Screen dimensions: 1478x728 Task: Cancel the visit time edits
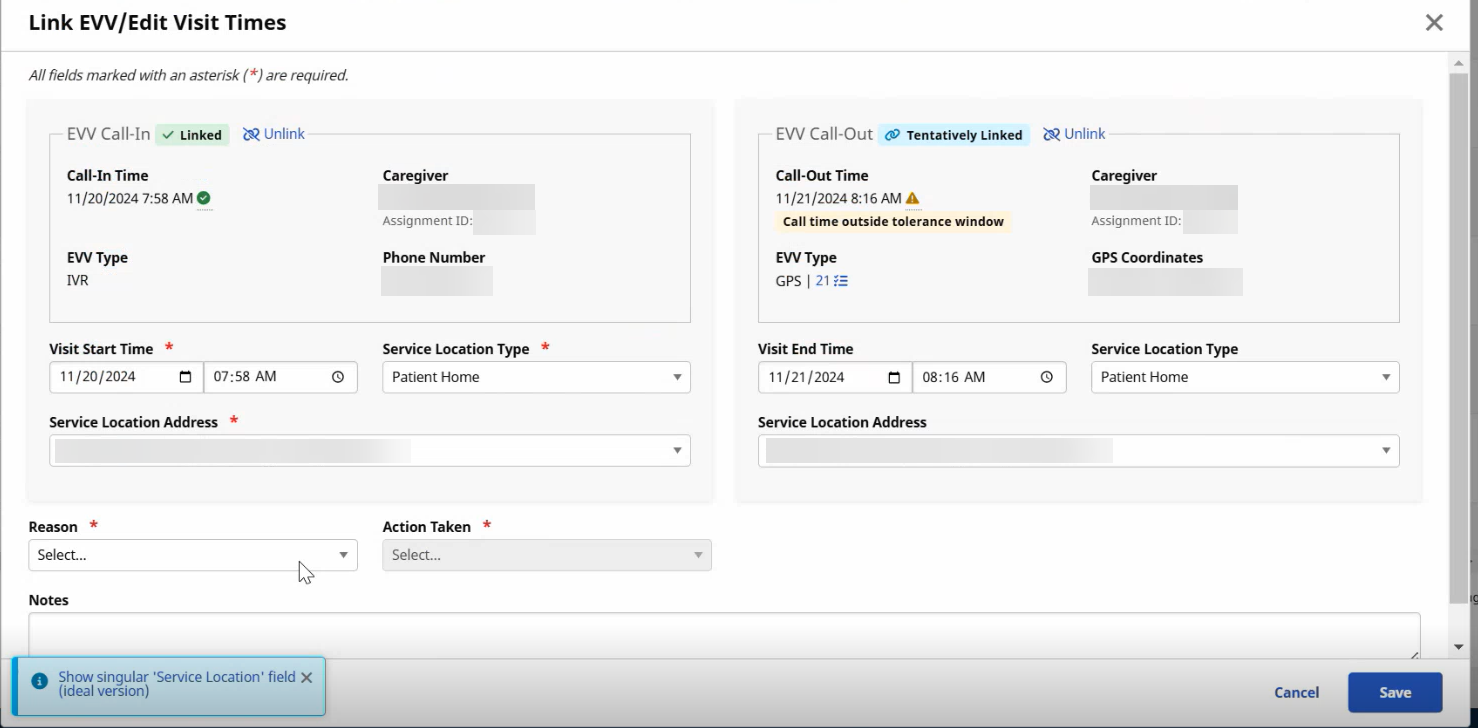(x=1296, y=692)
